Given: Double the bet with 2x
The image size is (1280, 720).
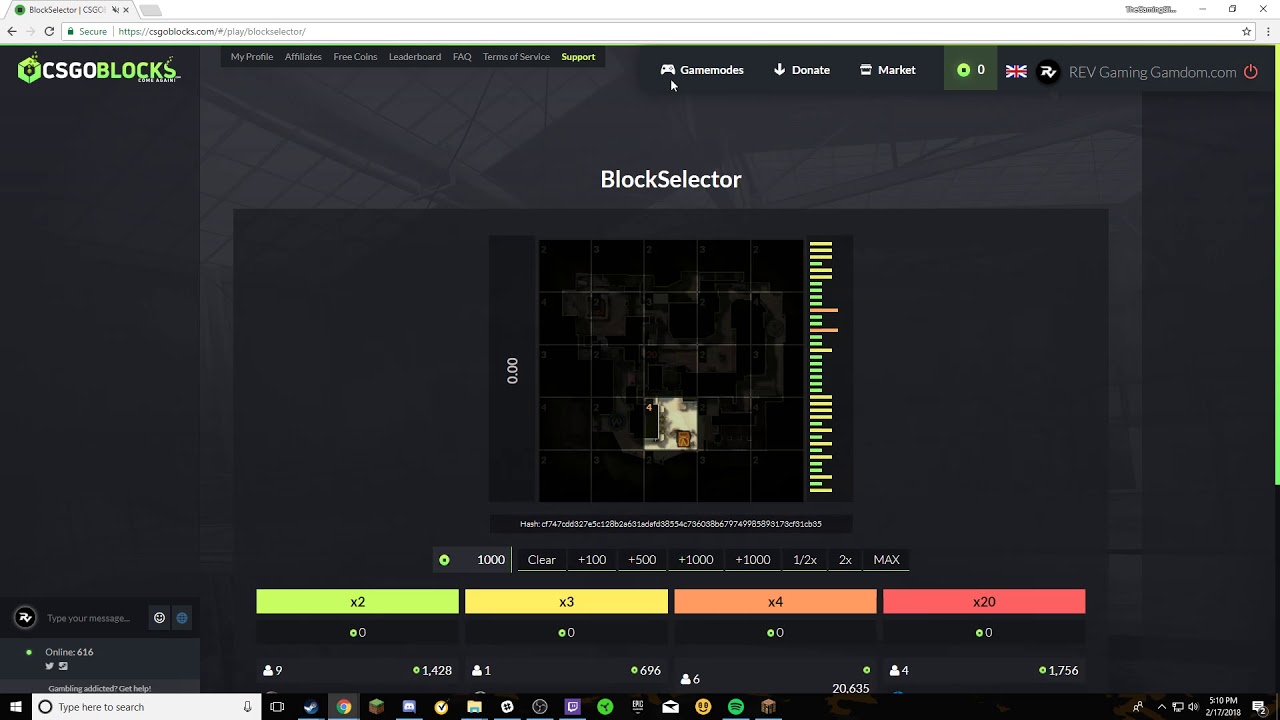Looking at the screenshot, I should coord(845,560).
